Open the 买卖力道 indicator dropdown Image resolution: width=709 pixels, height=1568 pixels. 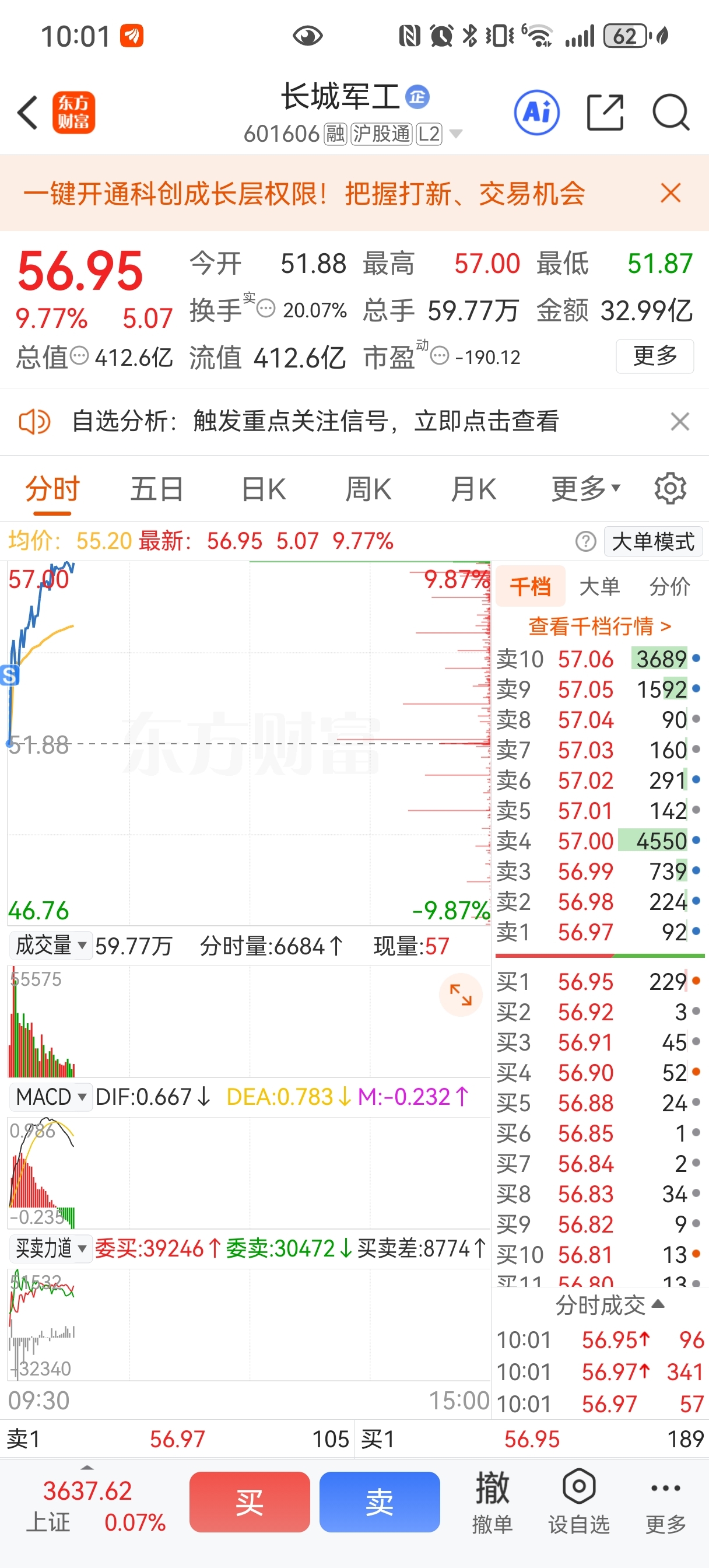click(x=51, y=1248)
